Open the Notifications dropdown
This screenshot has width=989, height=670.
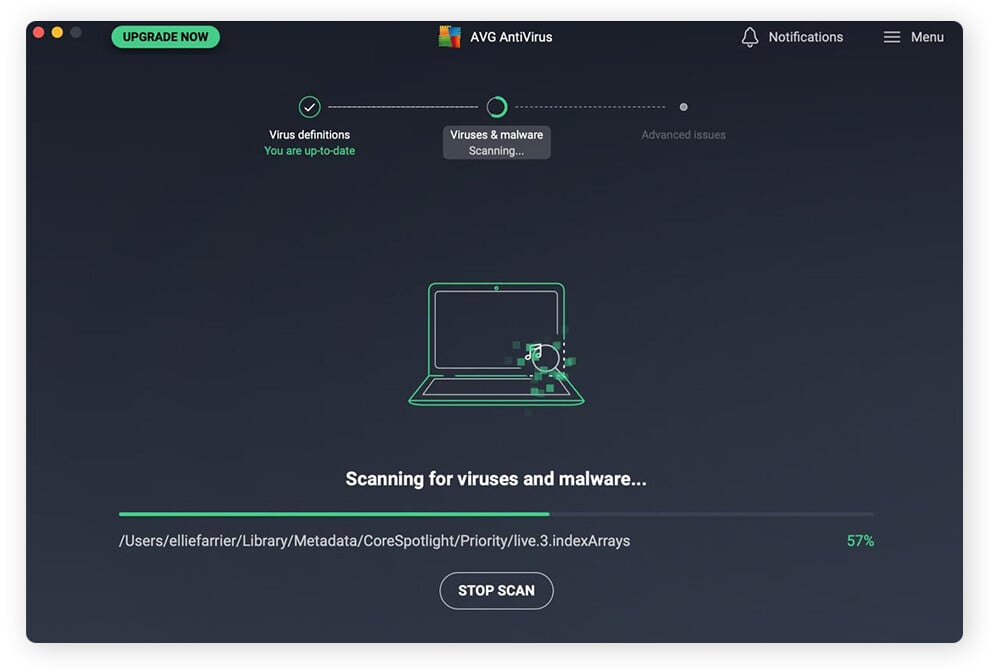pyautogui.click(x=792, y=36)
